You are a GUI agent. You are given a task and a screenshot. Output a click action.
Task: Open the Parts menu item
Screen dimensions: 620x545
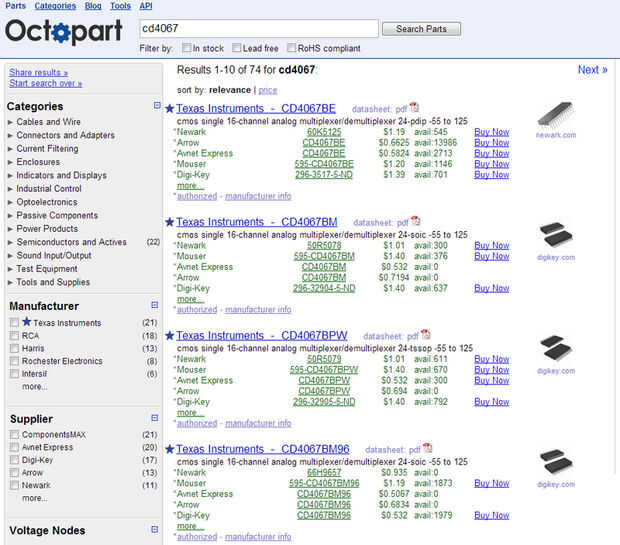click(15, 6)
